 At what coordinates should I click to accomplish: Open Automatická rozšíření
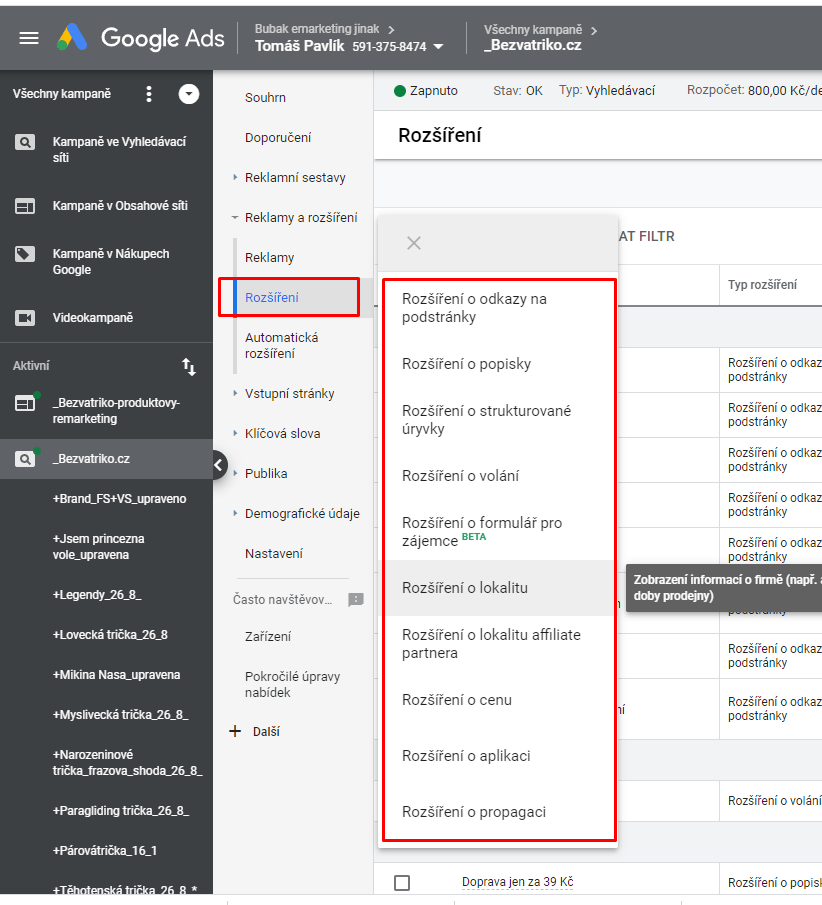[281, 345]
